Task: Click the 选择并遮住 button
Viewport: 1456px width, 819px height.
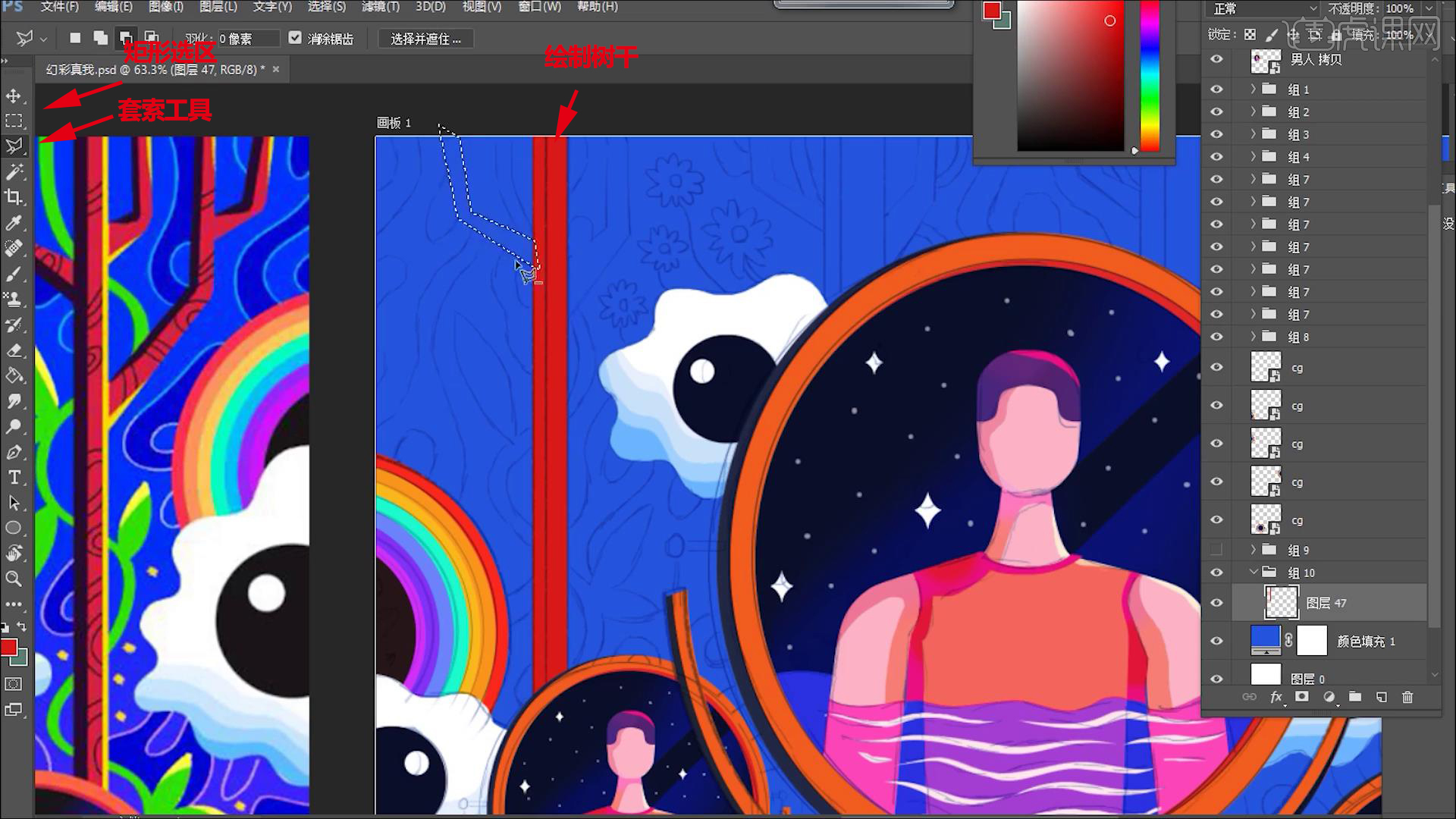Action: coord(425,39)
